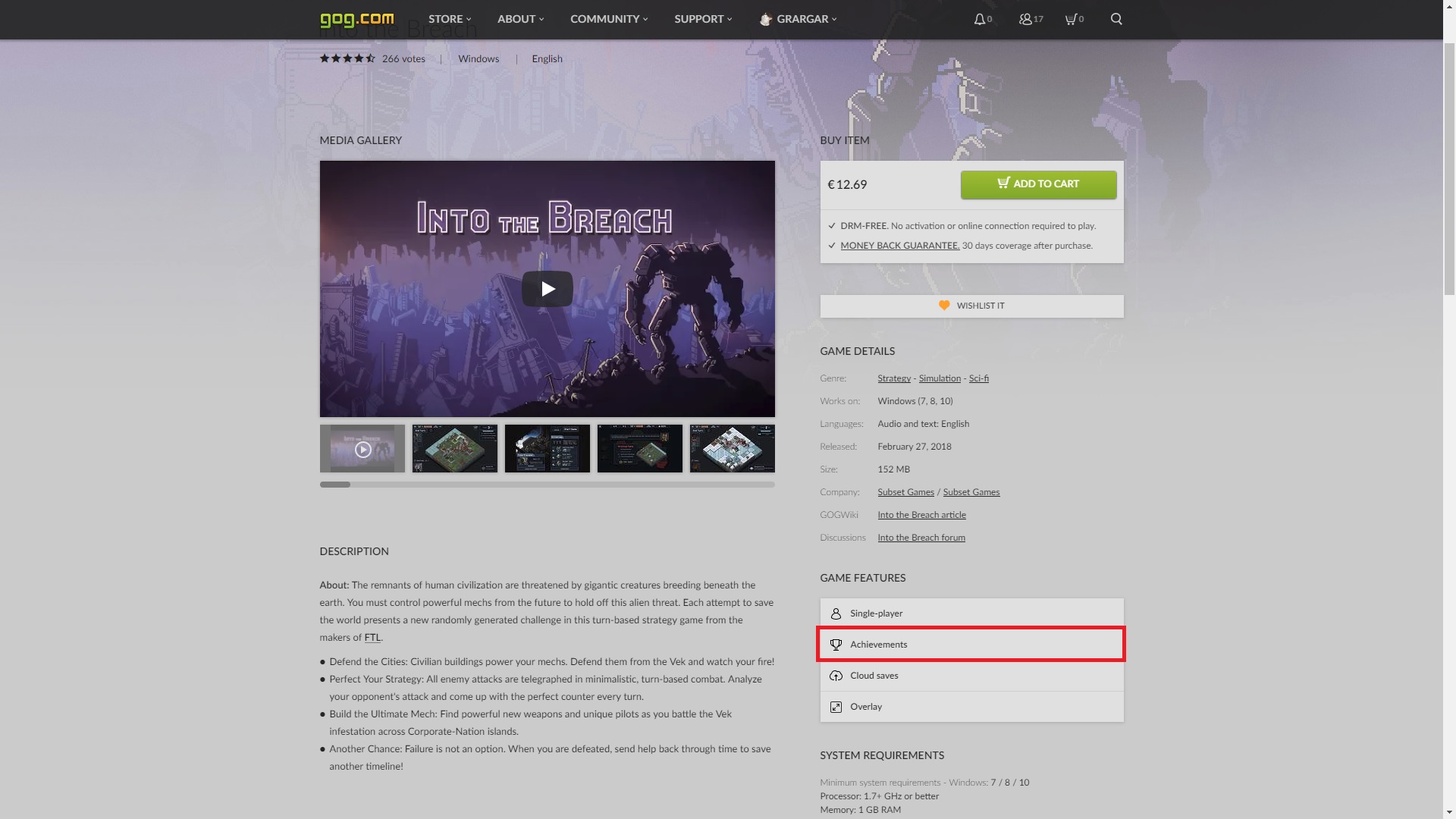Select the fourth gallery thumbnail

coord(640,449)
